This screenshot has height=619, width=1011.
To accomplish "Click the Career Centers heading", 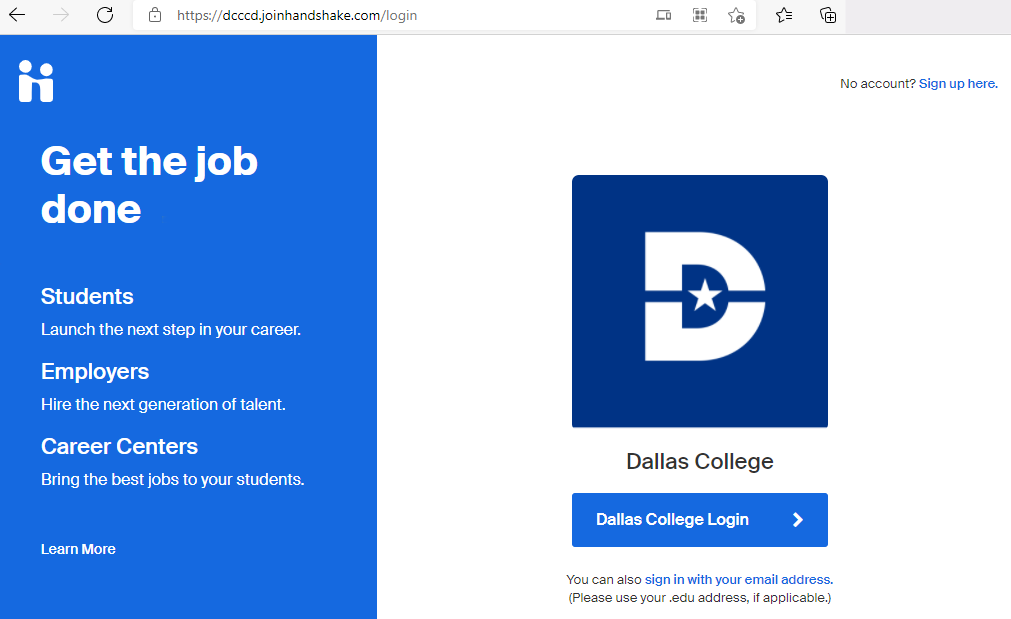I will pyautogui.click(x=119, y=446).
